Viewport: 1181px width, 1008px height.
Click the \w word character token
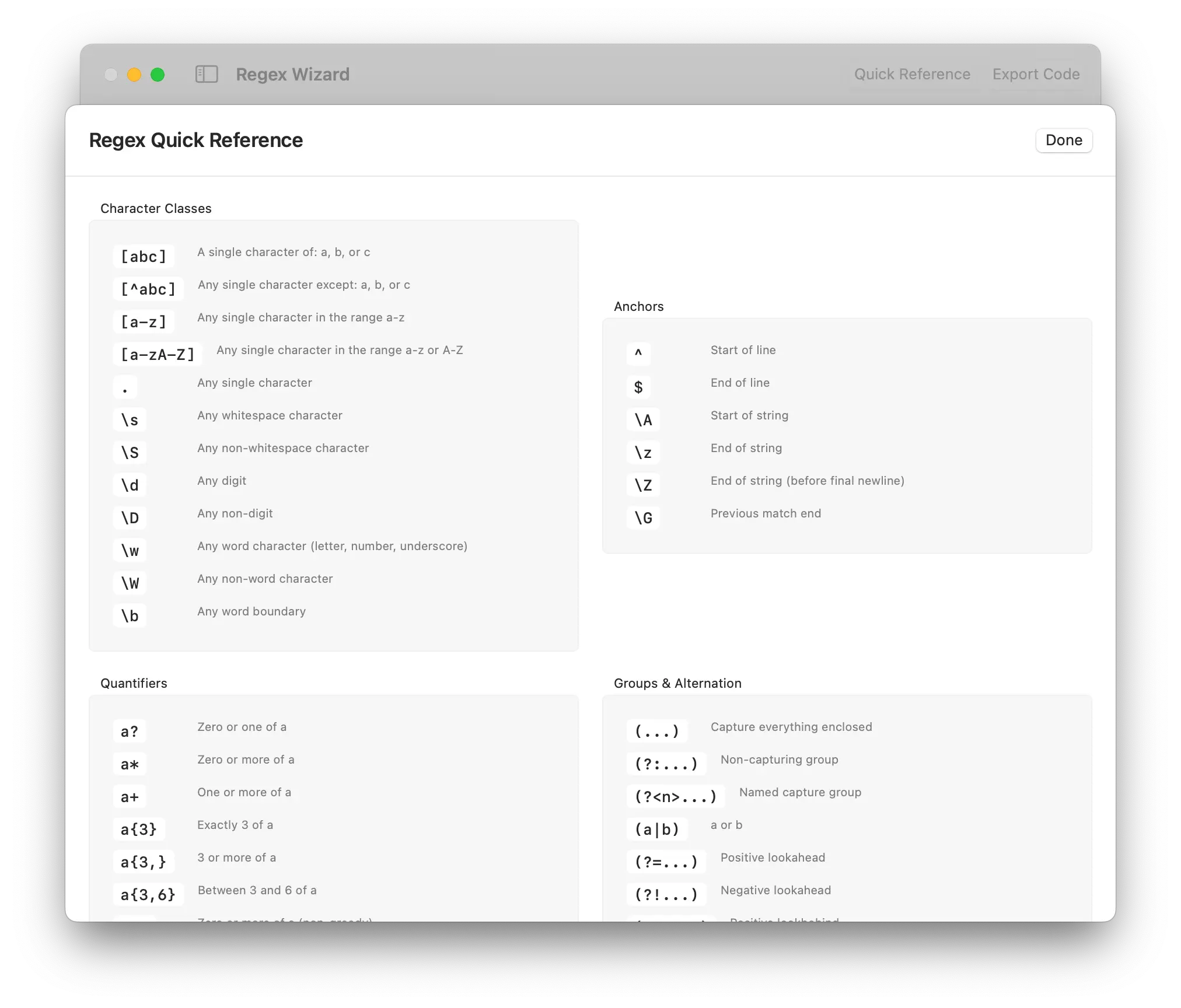click(x=130, y=551)
